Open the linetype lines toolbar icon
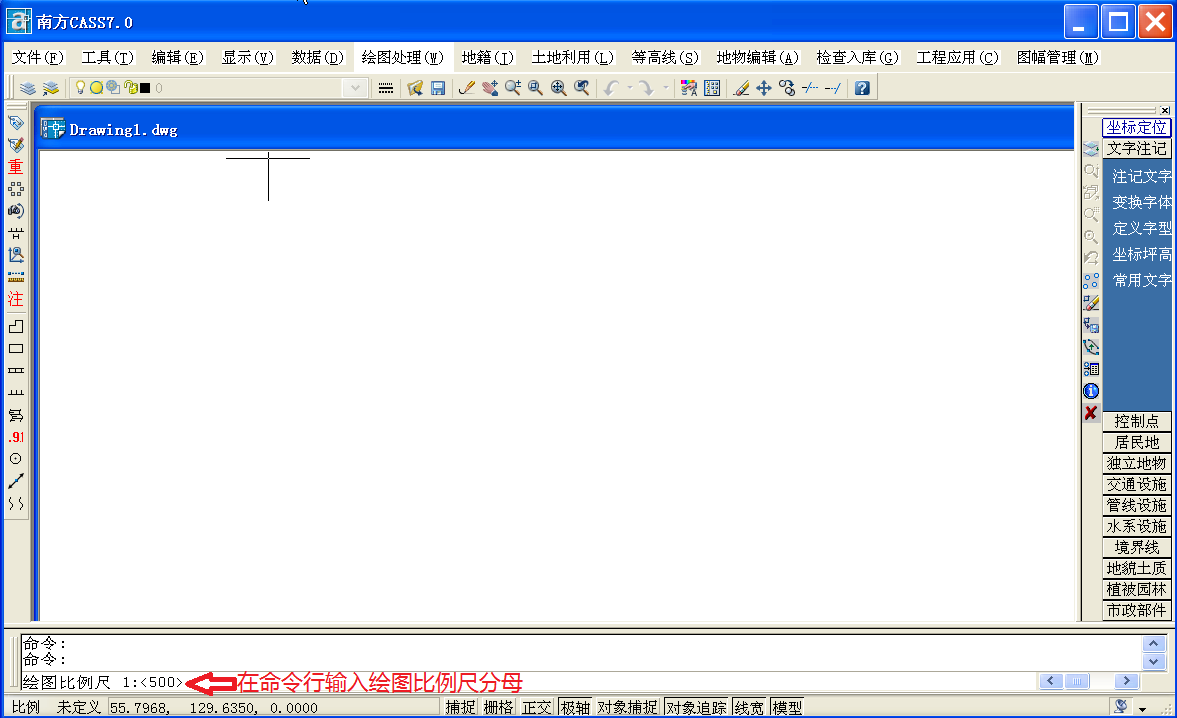This screenshot has height=718, width=1177. click(386, 88)
